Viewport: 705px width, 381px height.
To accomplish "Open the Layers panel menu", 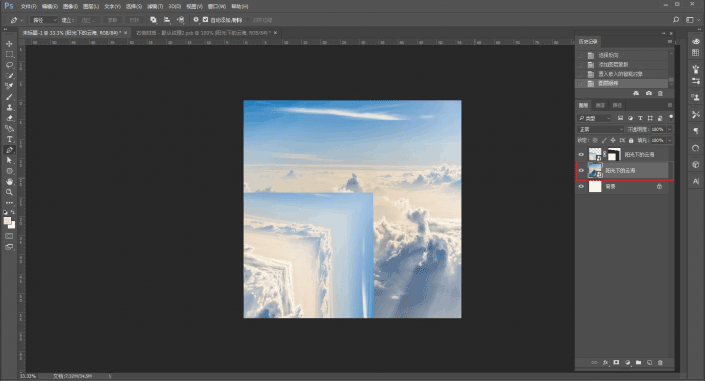I will [x=669, y=105].
